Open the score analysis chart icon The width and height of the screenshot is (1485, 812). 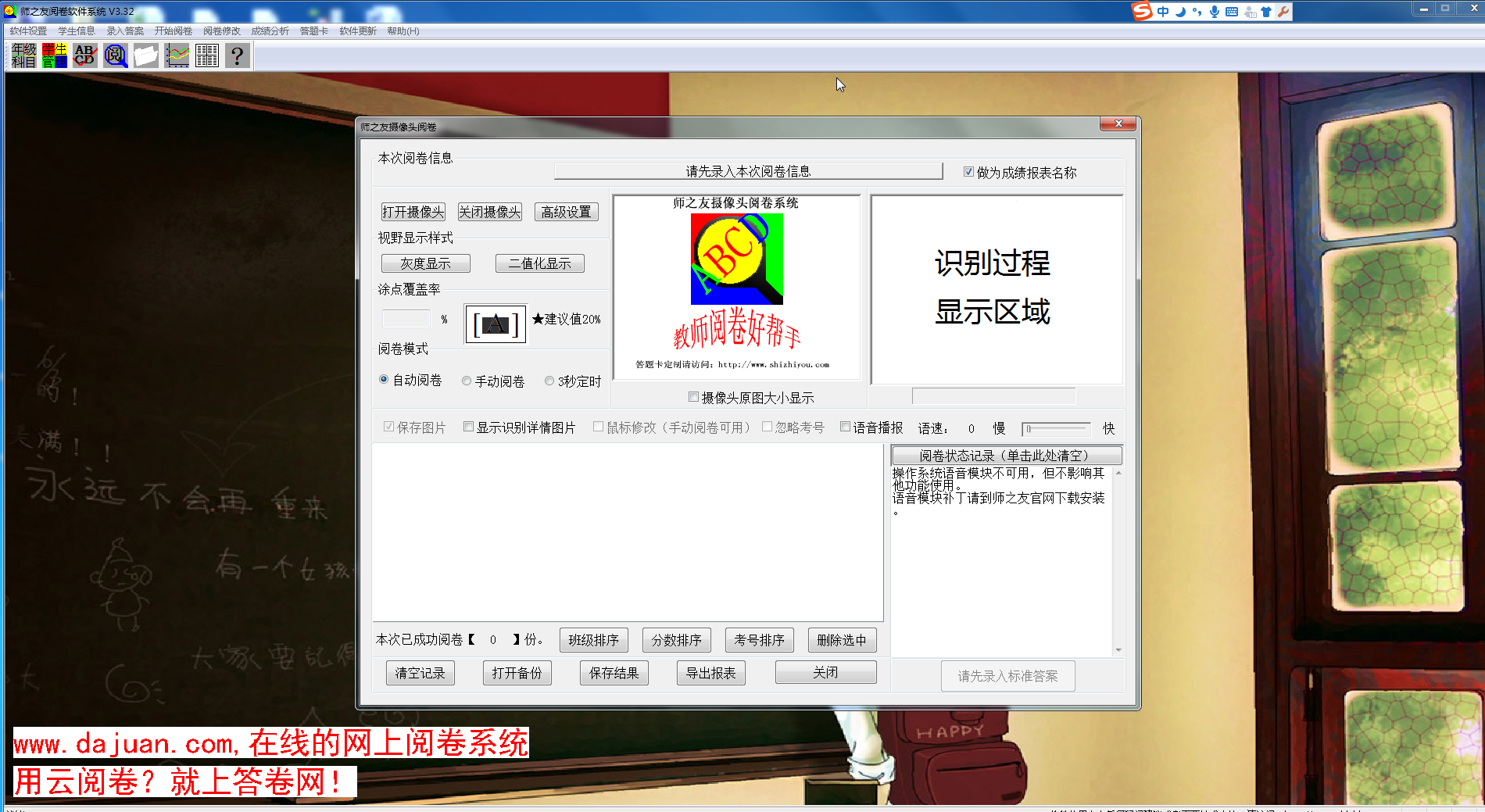pyautogui.click(x=176, y=55)
